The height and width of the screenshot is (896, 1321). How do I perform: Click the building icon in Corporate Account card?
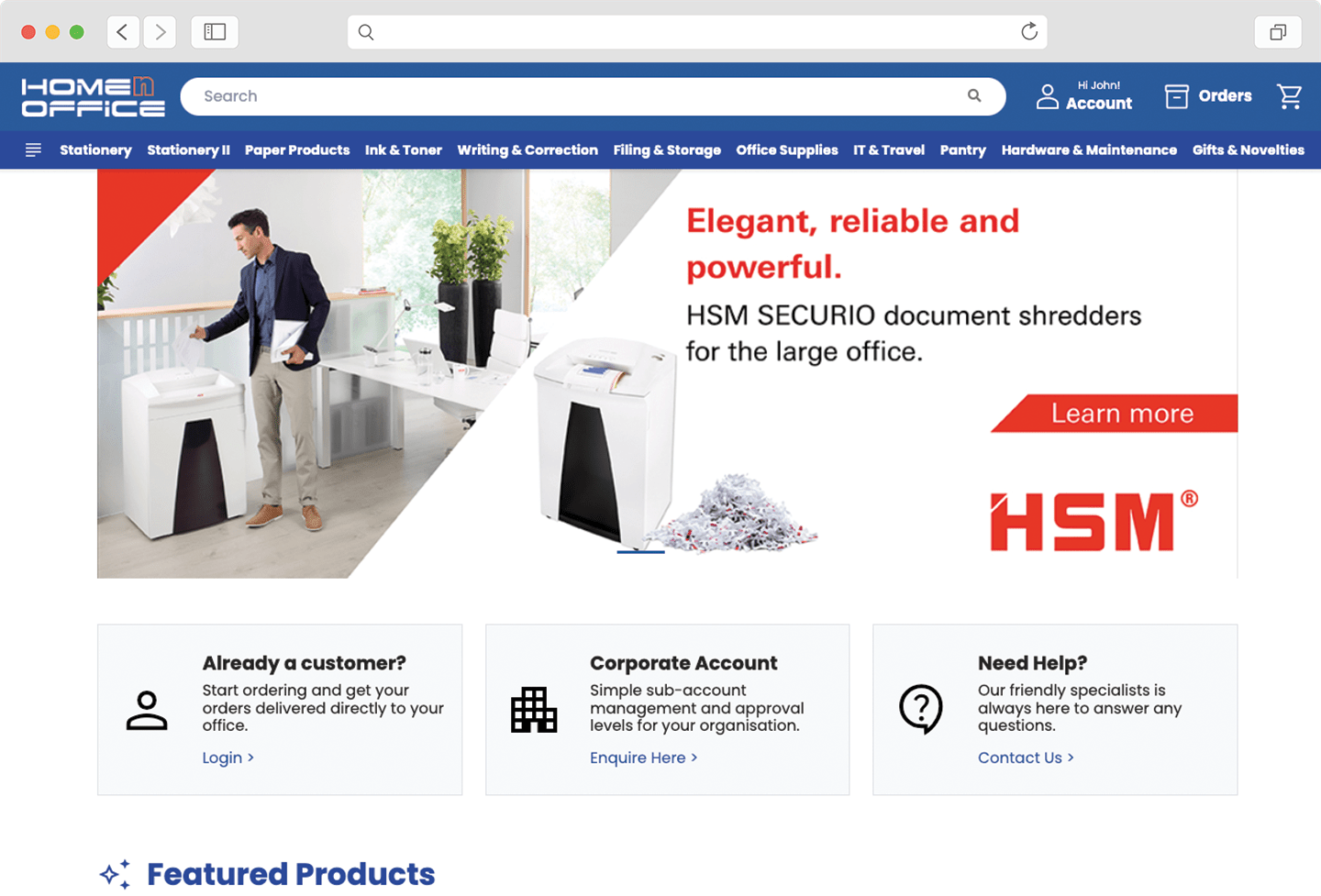[534, 710]
